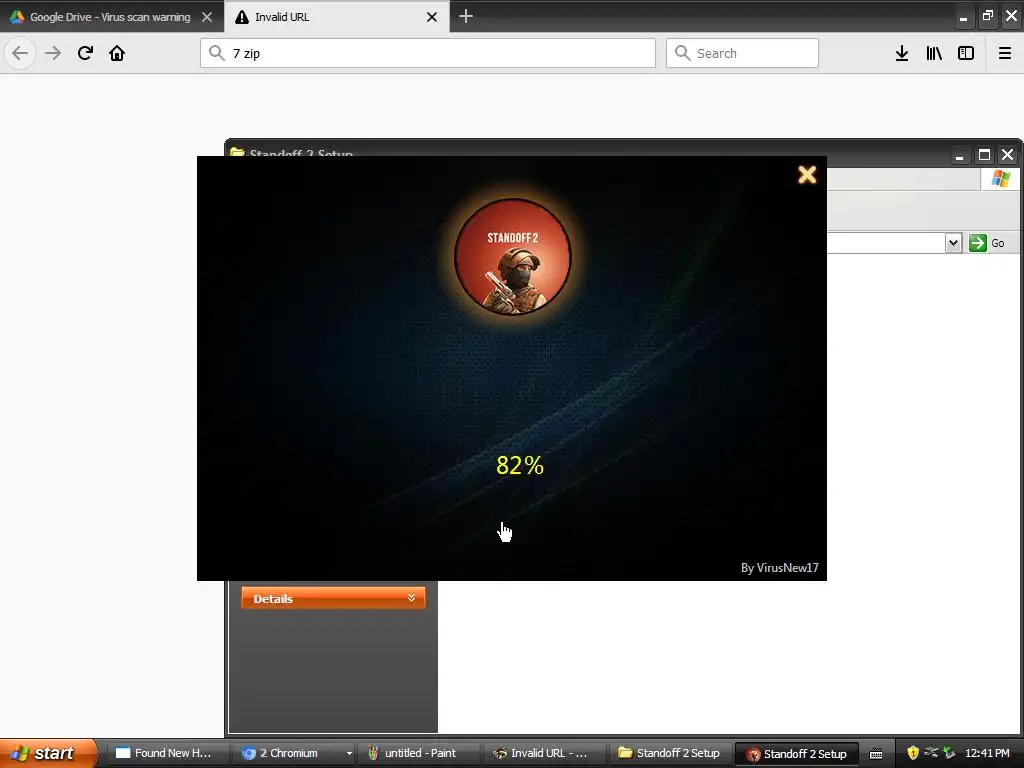Minimize the browser window
This screenshot has width=1024, height=768.
pos(963,18)
